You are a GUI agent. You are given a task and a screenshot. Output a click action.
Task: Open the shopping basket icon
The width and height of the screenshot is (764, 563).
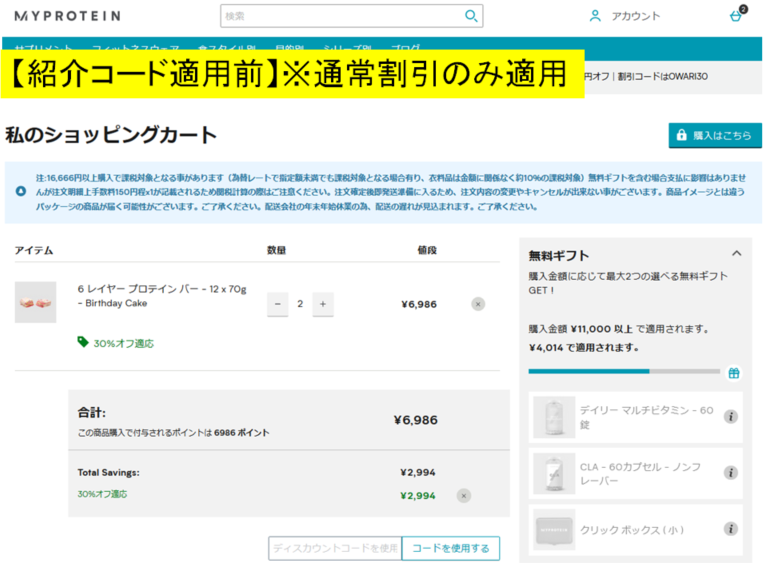[x=737, y=15]
